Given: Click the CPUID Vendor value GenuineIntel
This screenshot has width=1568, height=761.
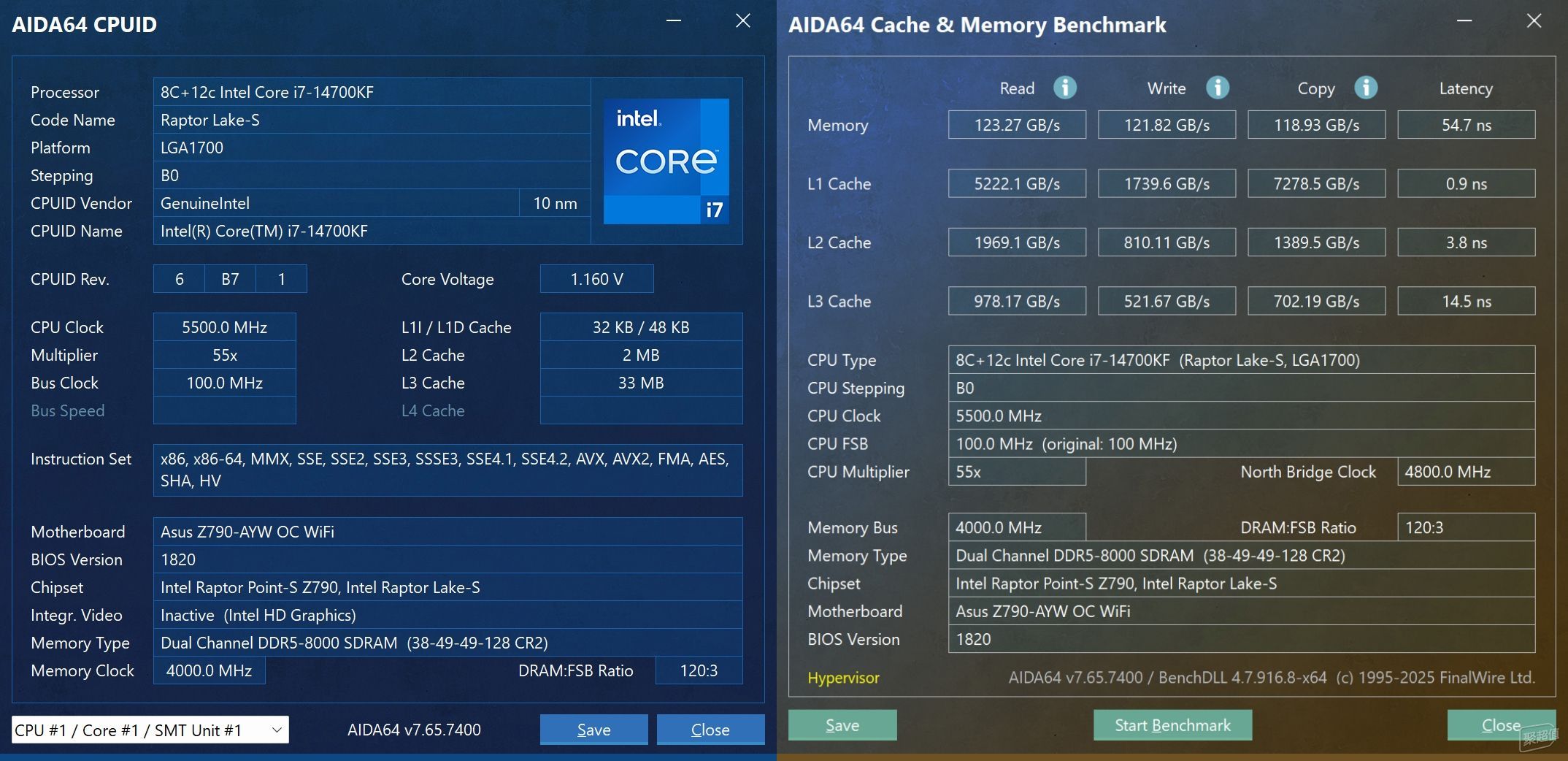Looking at the screenshot, I should point(336,203).
